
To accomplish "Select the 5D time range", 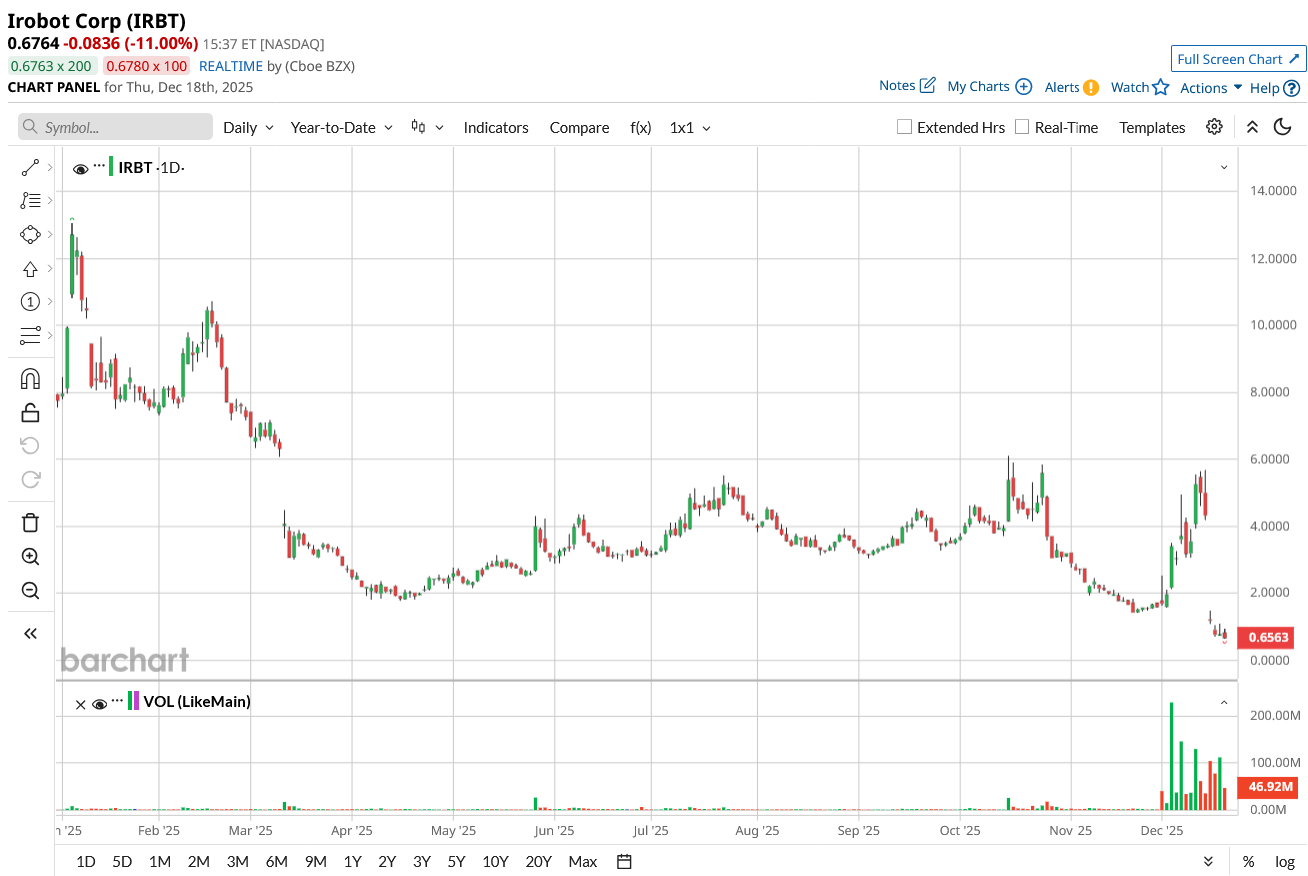I will 122,862.
